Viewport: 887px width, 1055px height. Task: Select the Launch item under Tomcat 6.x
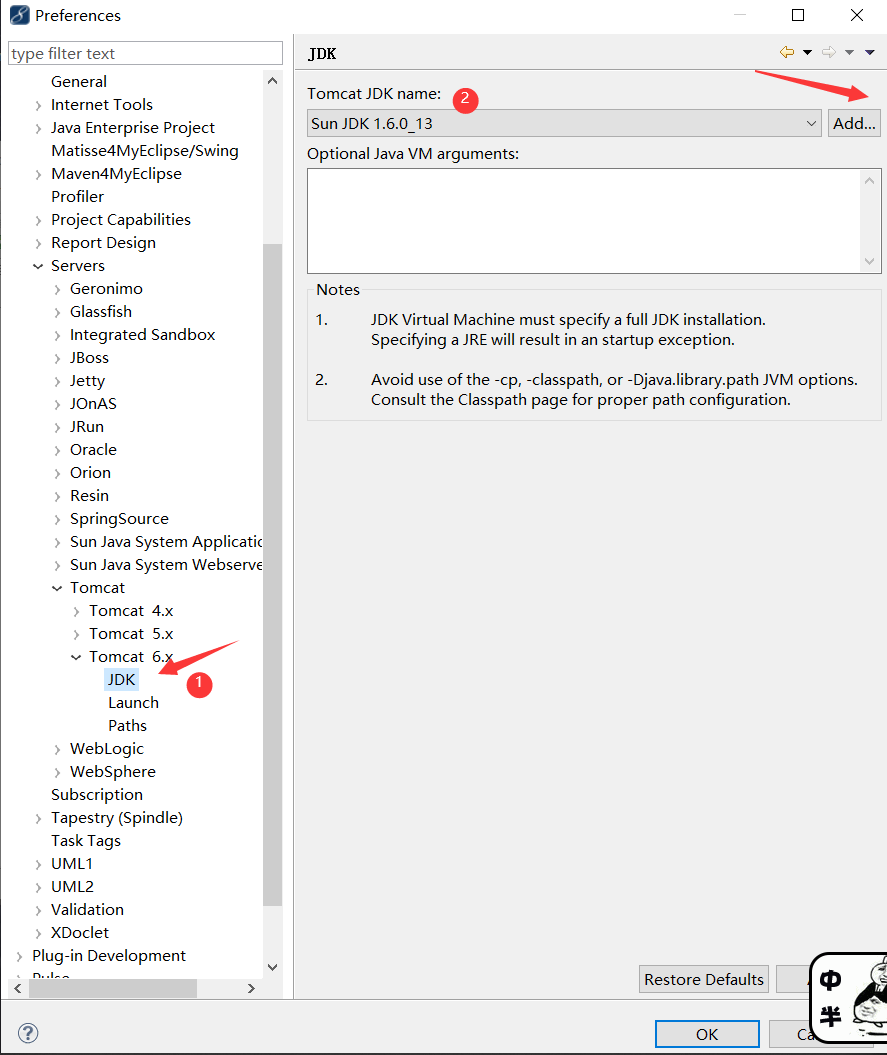pyautogui.click(x=133, y=702)
